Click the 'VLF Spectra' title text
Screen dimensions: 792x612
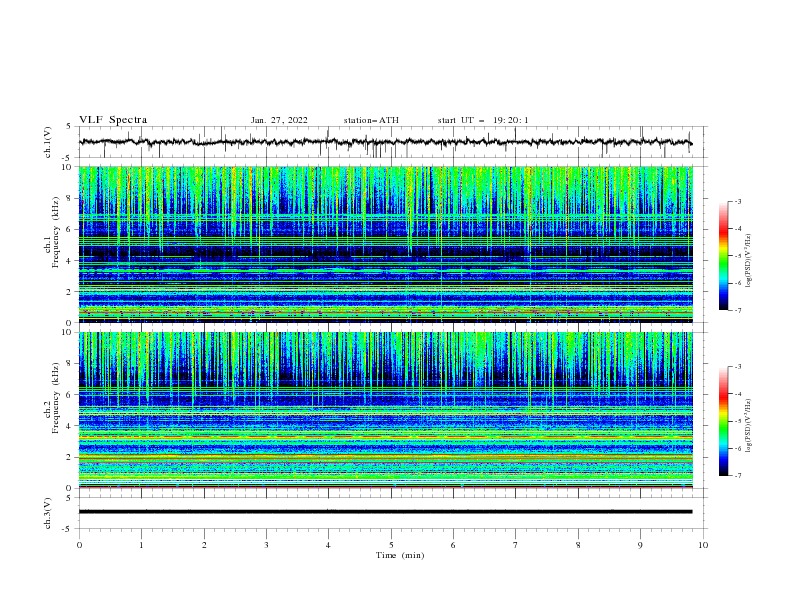[x=113, y=120]
